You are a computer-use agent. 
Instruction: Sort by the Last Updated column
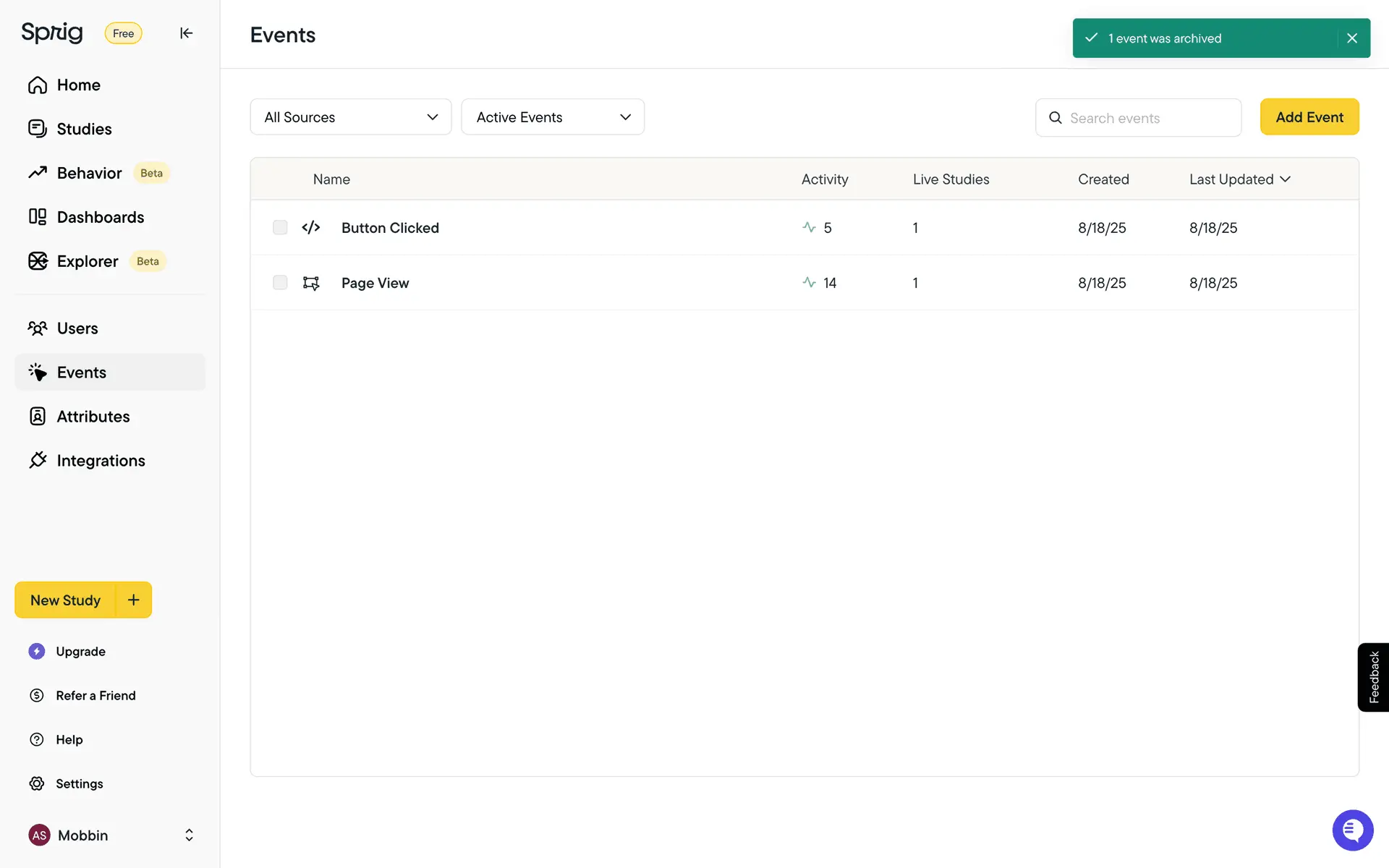[x=1239, y=179]
